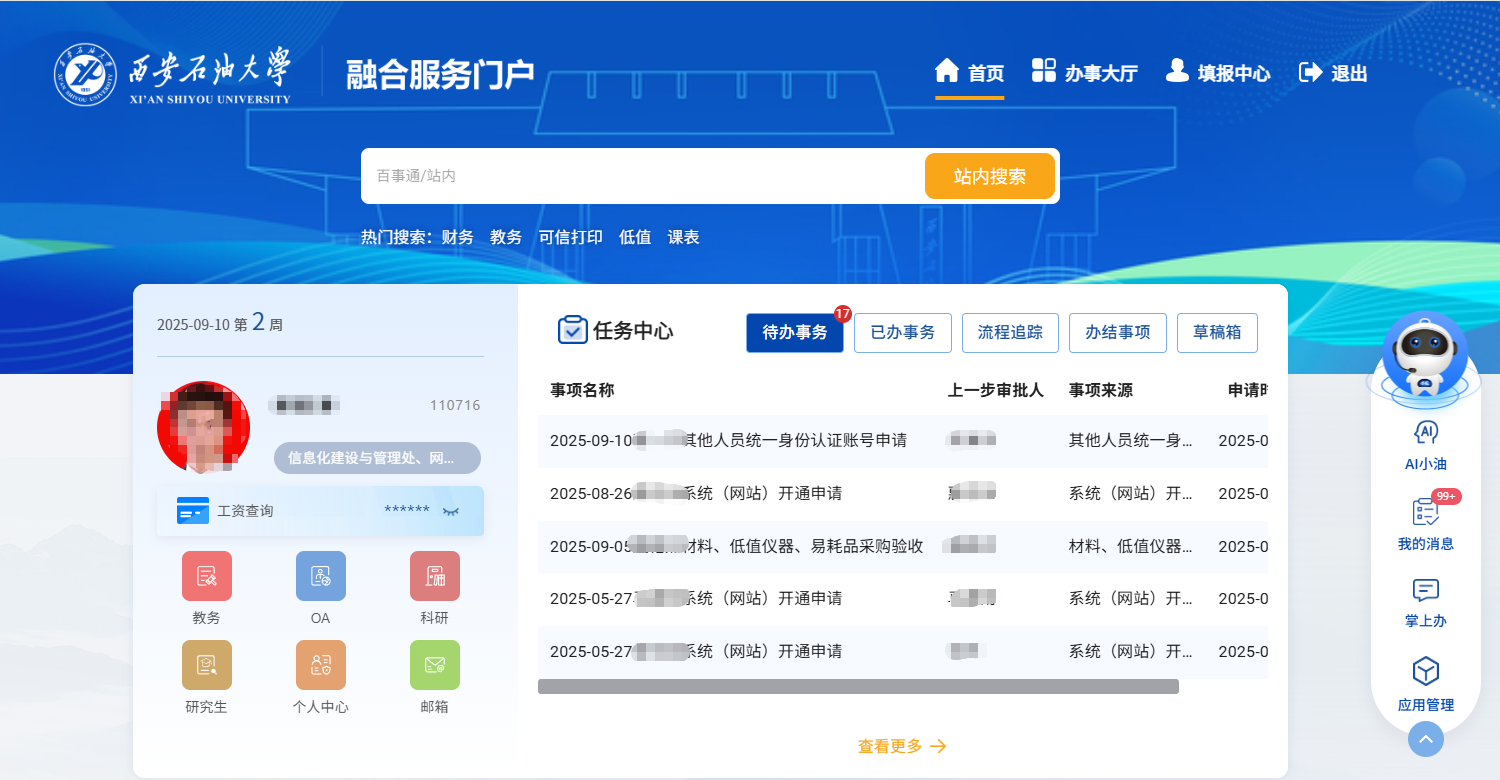Open the 个人中心 (Personal Center) icon
This screenshot has height=780, width=1500.
point(320,665)
